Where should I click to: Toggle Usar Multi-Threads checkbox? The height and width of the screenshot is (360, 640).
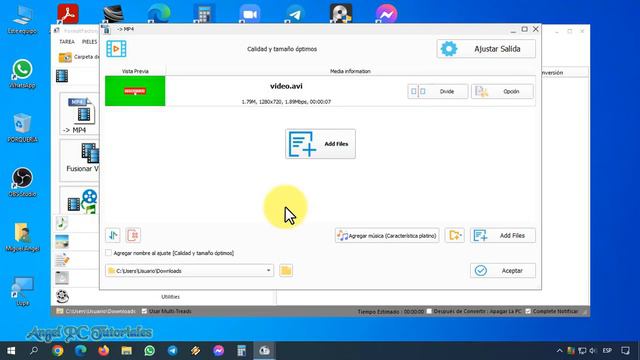(144, 311)
